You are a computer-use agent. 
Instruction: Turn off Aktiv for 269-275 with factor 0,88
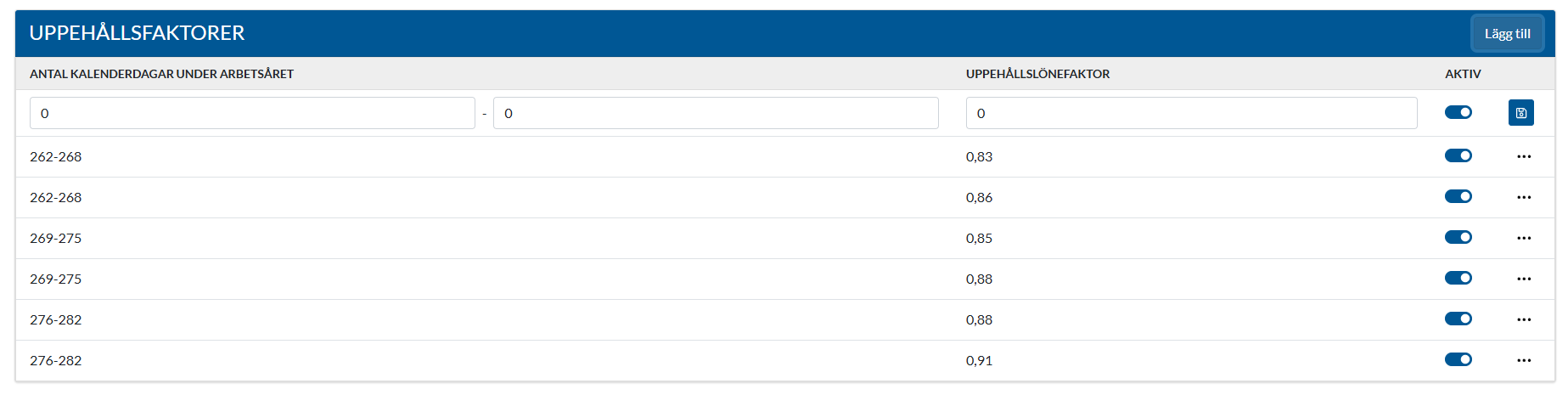pyautogui.click(x=1458, y=278)
